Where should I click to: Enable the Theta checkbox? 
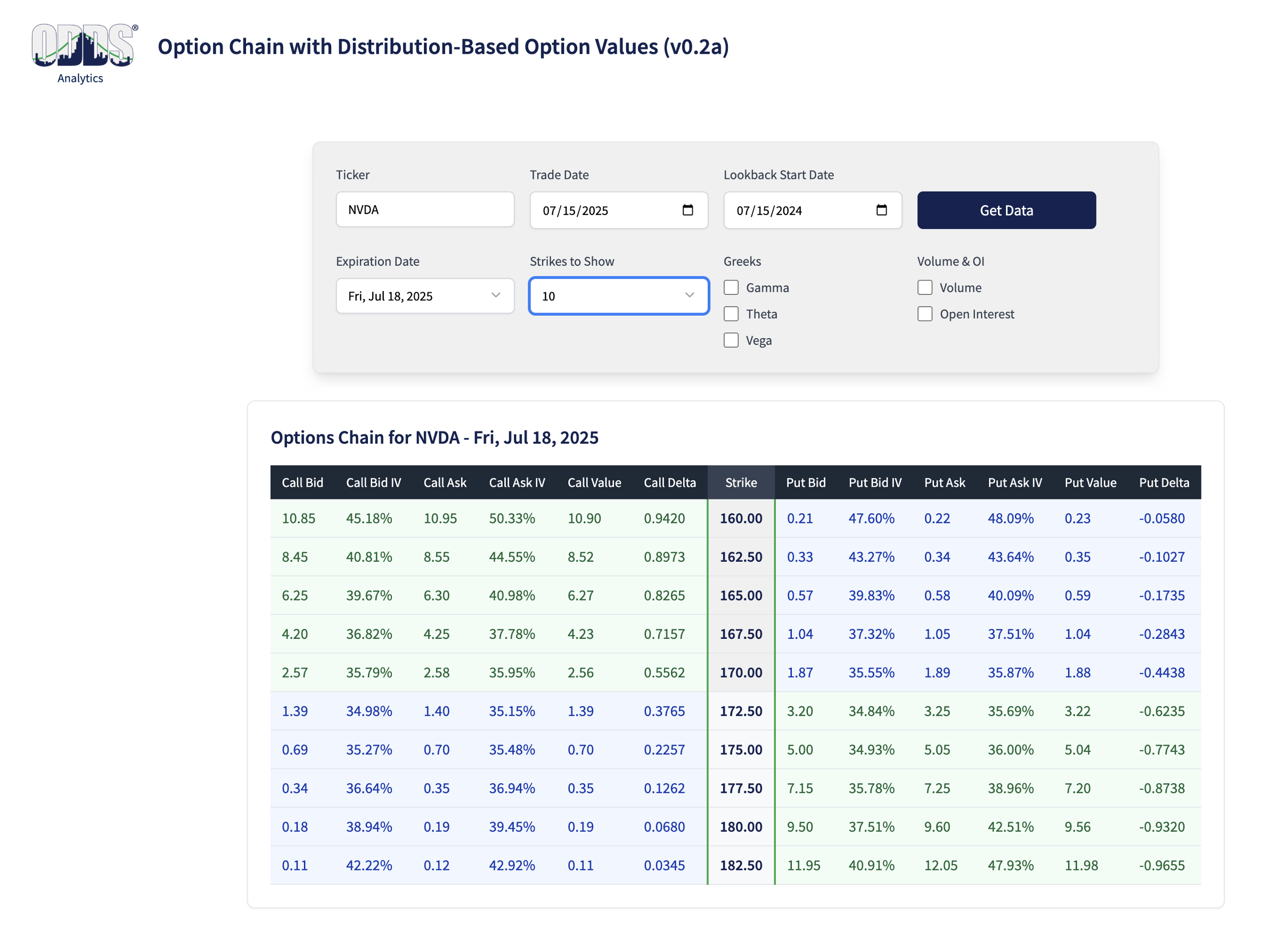coord(731,314)
